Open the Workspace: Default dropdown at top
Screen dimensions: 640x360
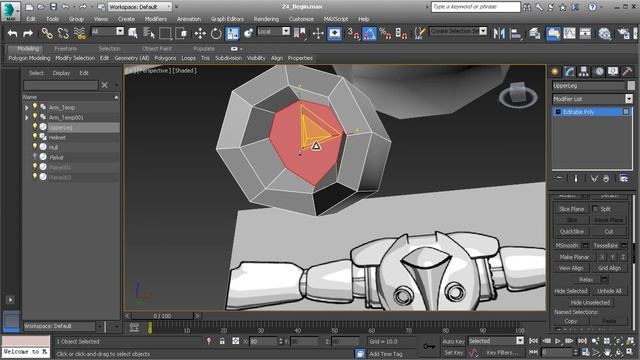point(140,7)
